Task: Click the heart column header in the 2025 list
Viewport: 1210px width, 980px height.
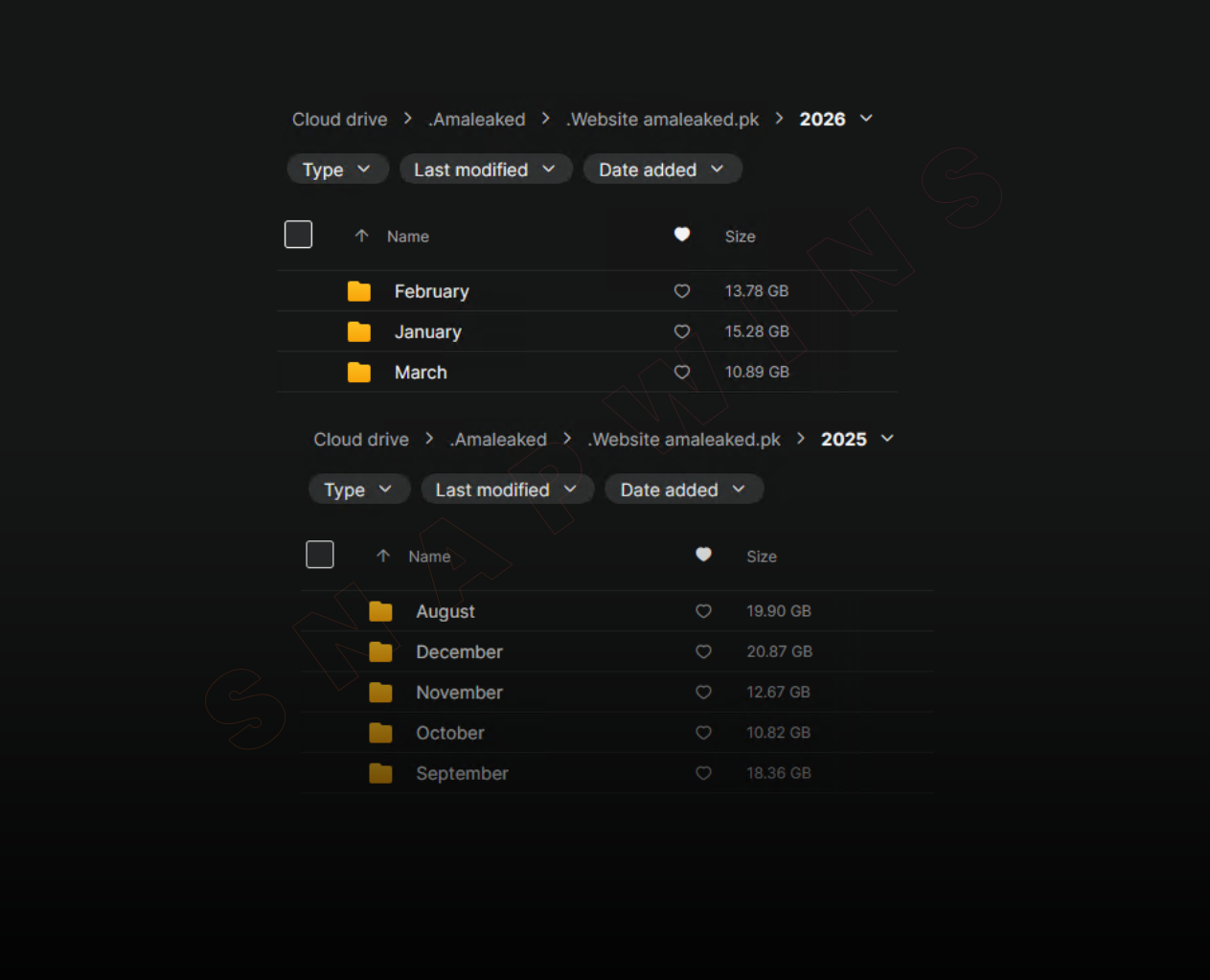Action: [x=703, y=555]
